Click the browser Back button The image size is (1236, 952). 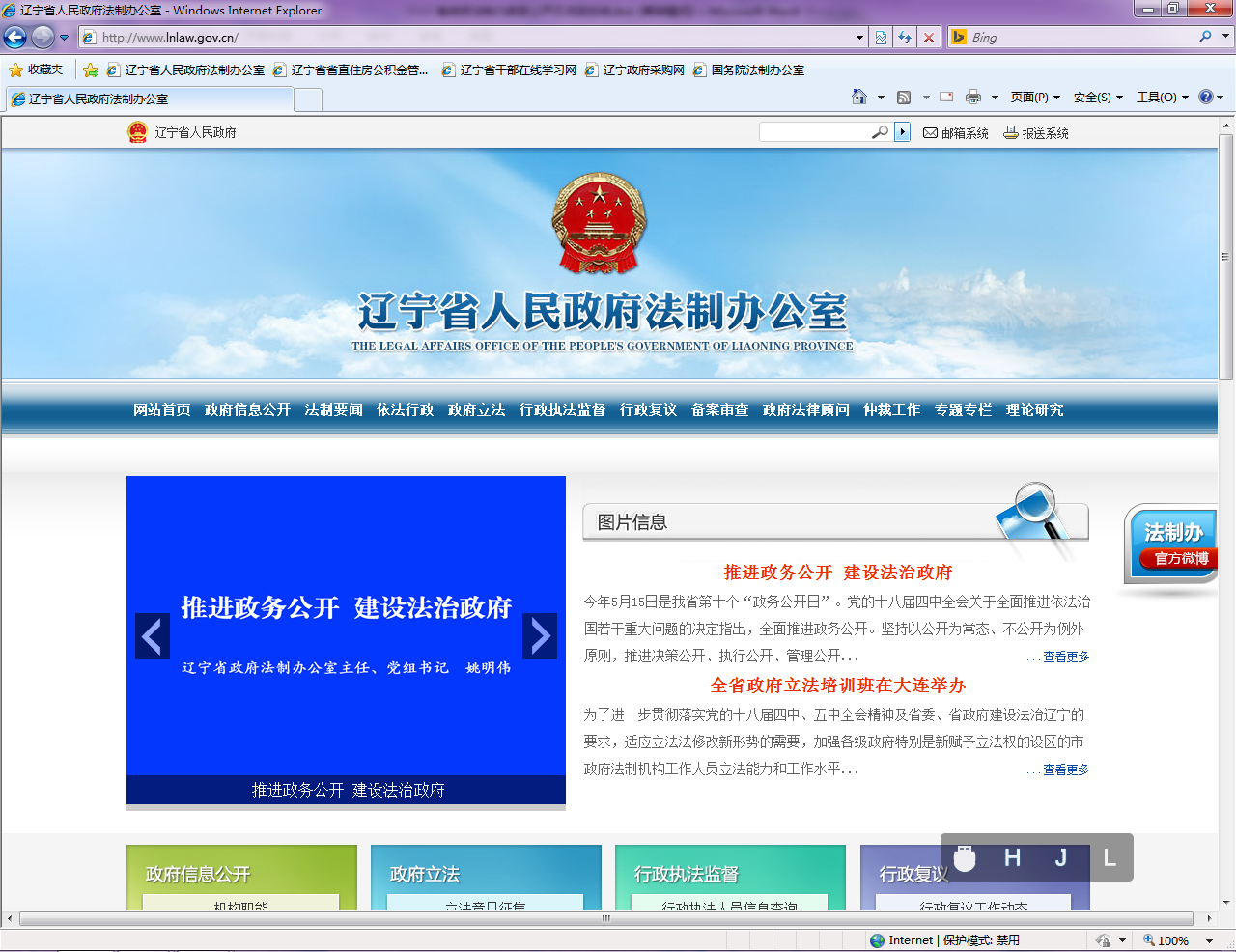tap(15, 38)
